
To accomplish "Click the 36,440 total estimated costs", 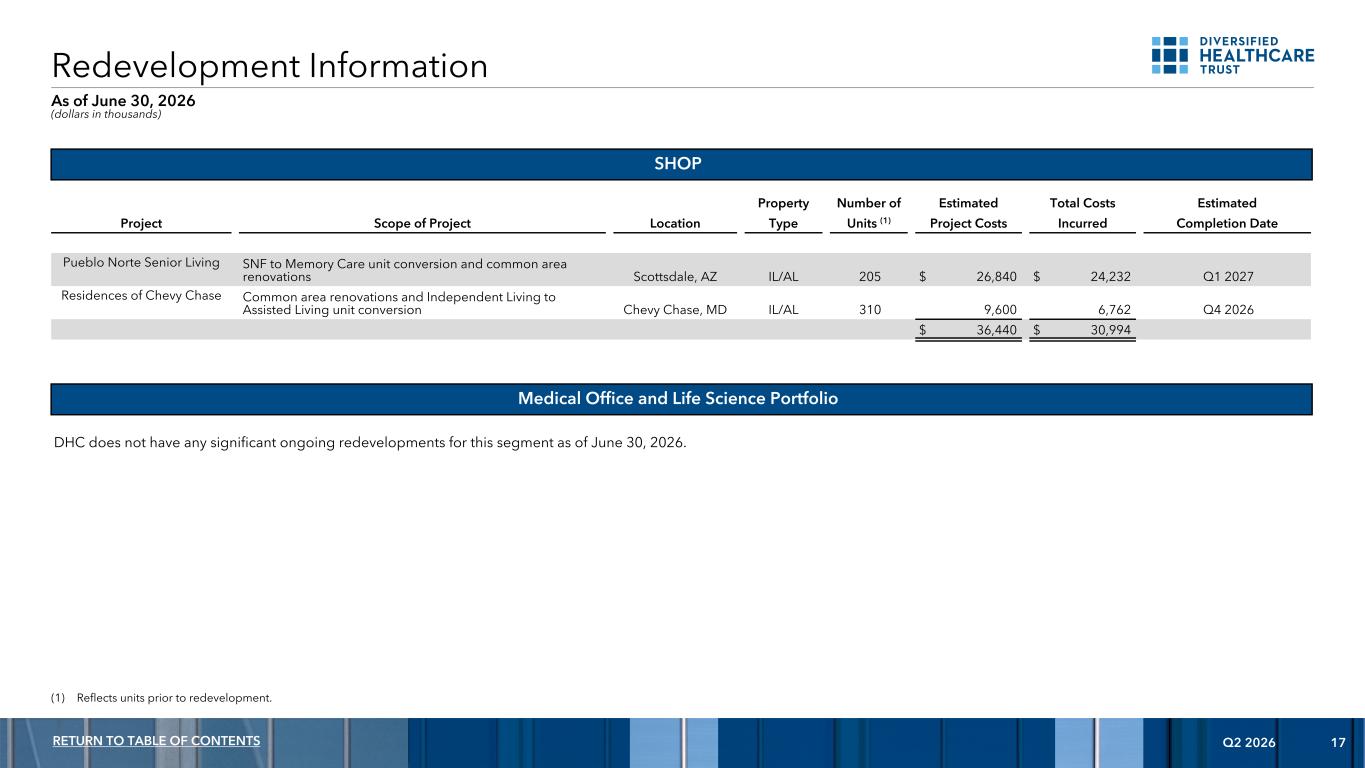I will [995, 330].
